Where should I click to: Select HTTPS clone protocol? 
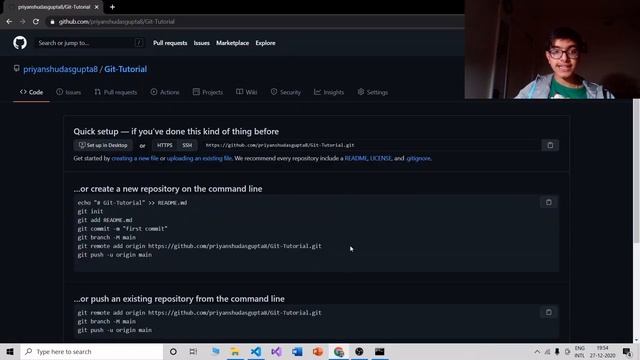164,145
